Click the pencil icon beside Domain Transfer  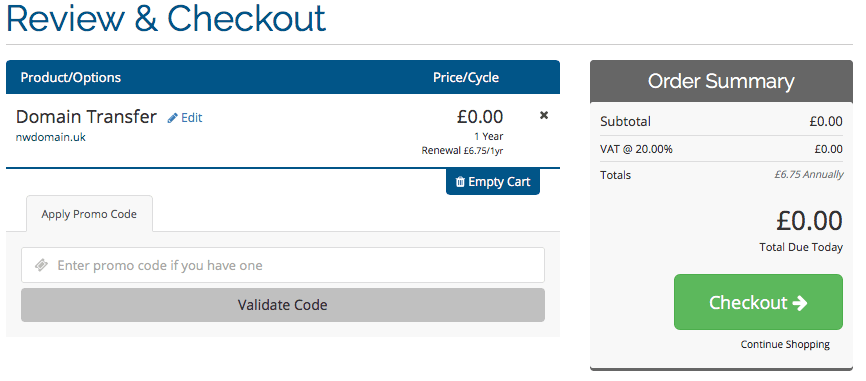pos(173,118)
